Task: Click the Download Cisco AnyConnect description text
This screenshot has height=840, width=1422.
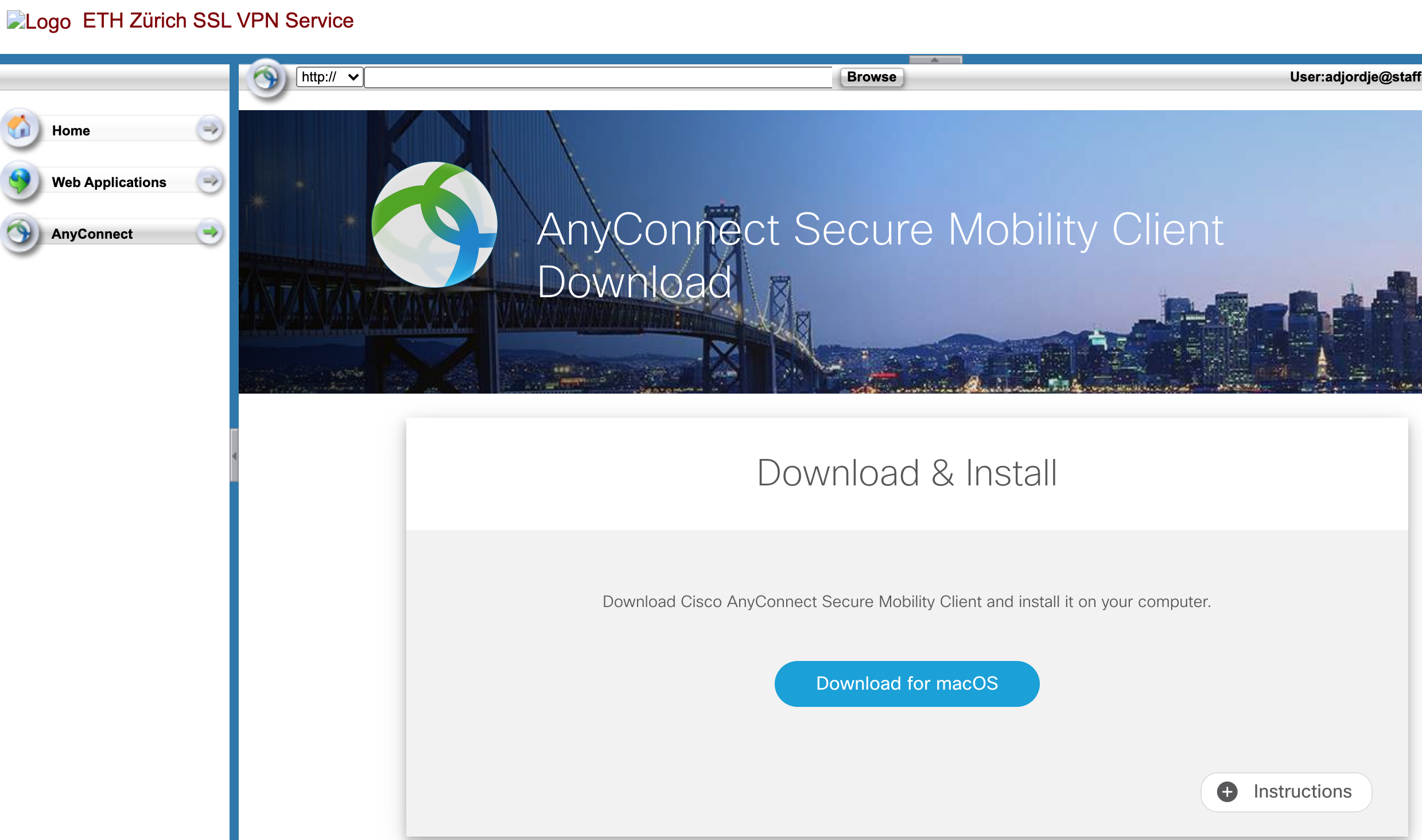Action: tap(907, 601)
